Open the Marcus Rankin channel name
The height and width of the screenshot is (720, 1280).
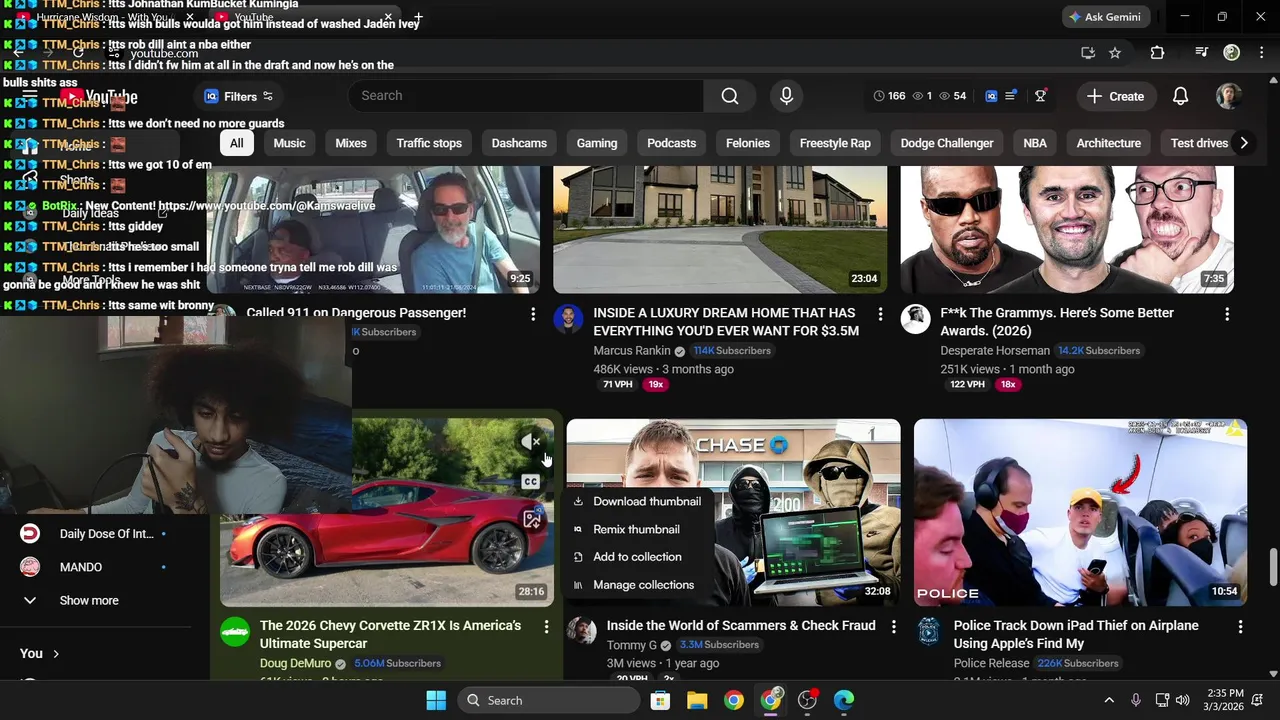[631, 351]
